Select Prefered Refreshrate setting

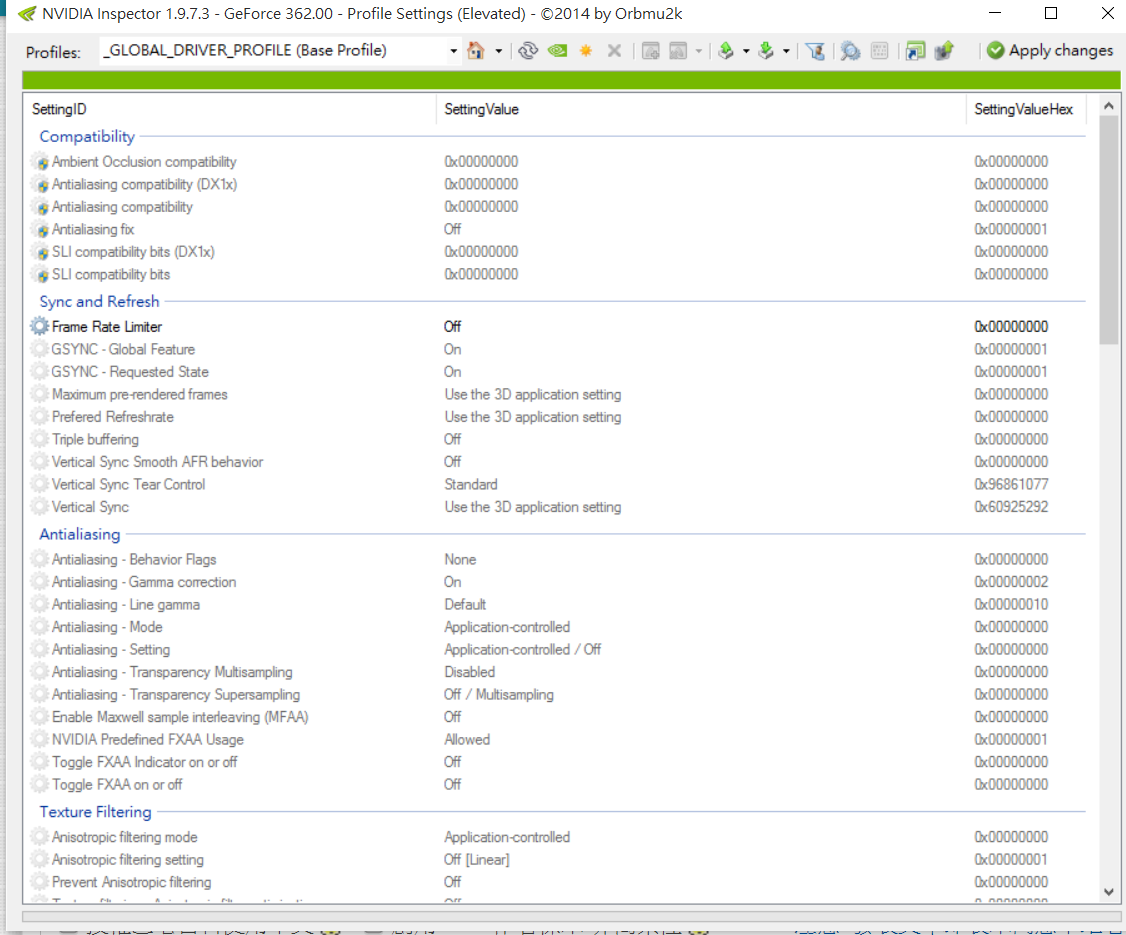point(113,417)
